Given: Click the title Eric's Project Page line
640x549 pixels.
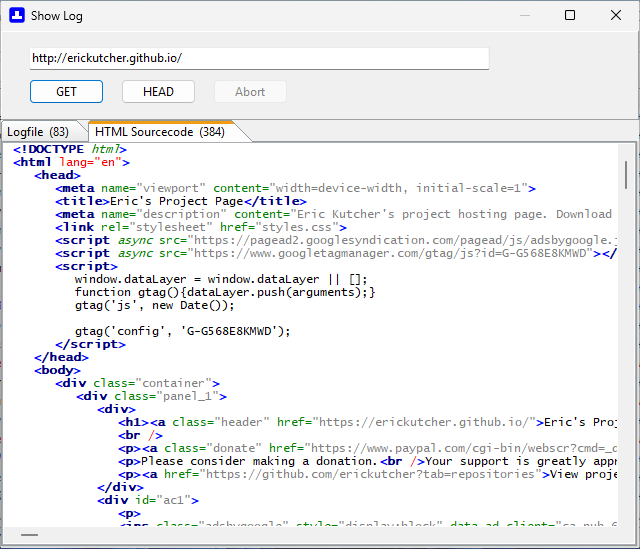Looking at the screenshot, I should [x=181, y=201].
